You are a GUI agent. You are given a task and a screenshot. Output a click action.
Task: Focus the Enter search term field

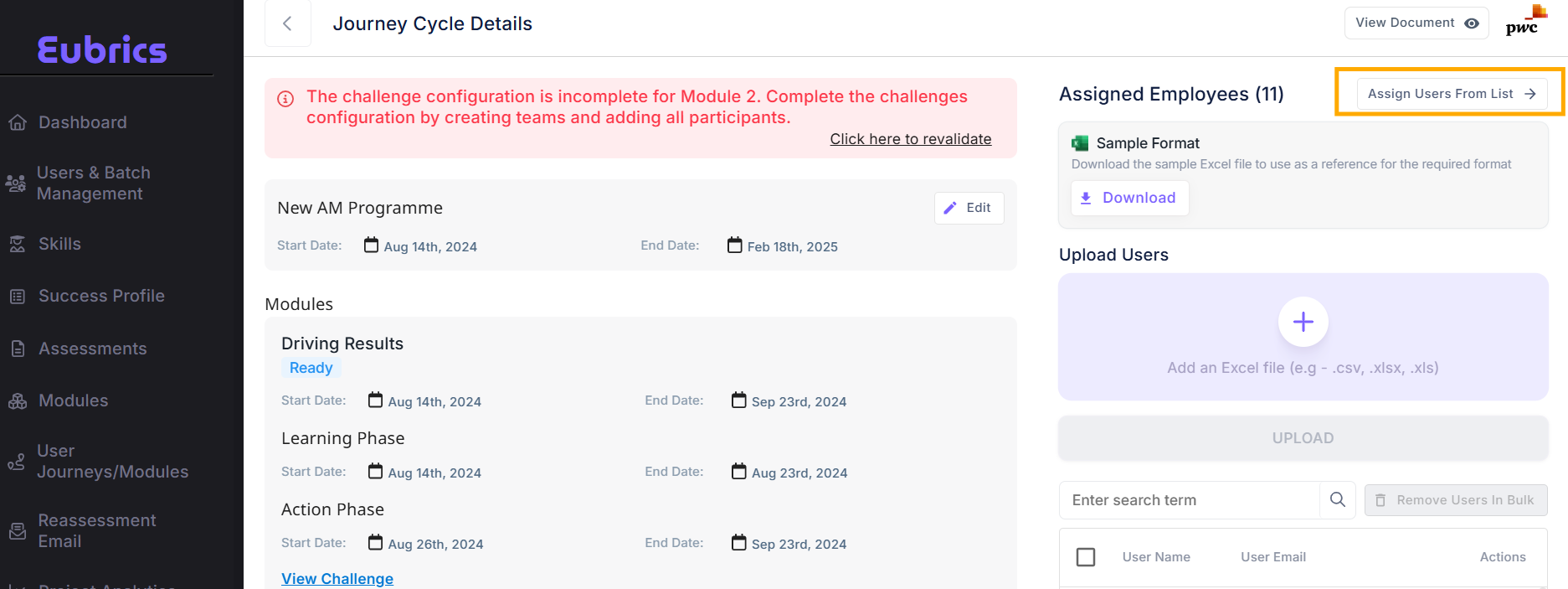click(x=1189, y=500)
